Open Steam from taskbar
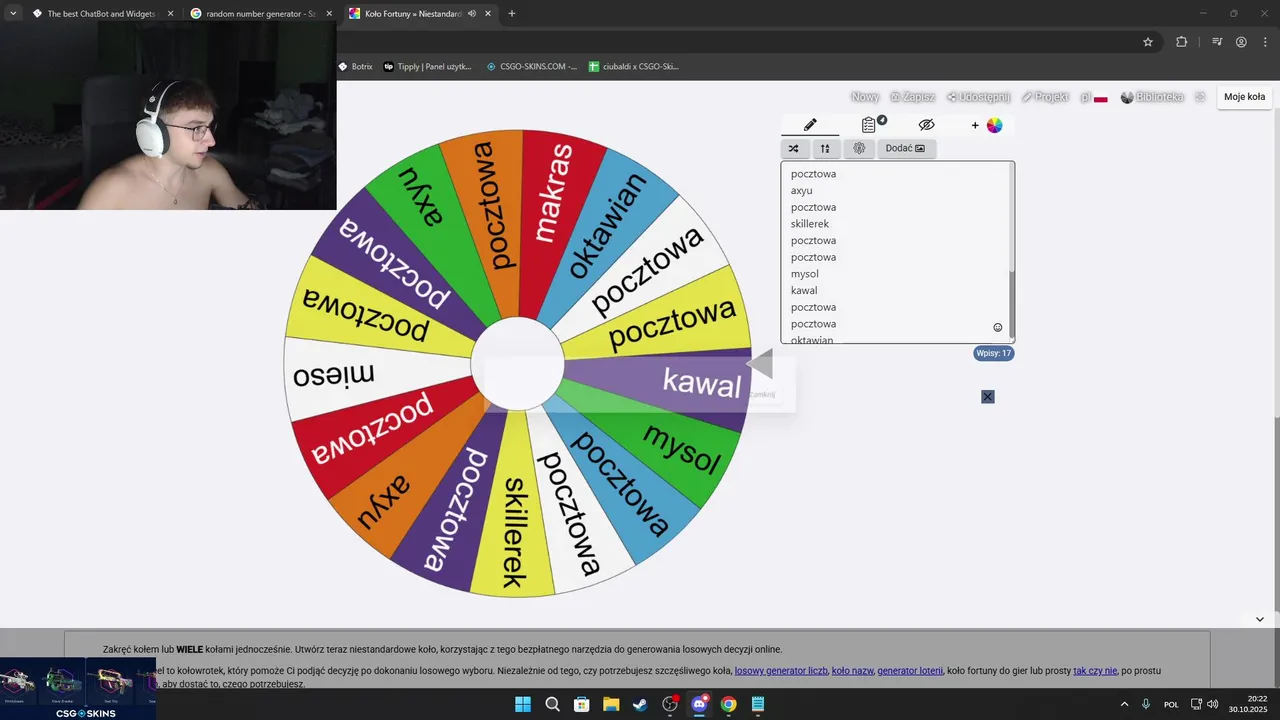This screenshot has width=1280, height=720. 640,704
